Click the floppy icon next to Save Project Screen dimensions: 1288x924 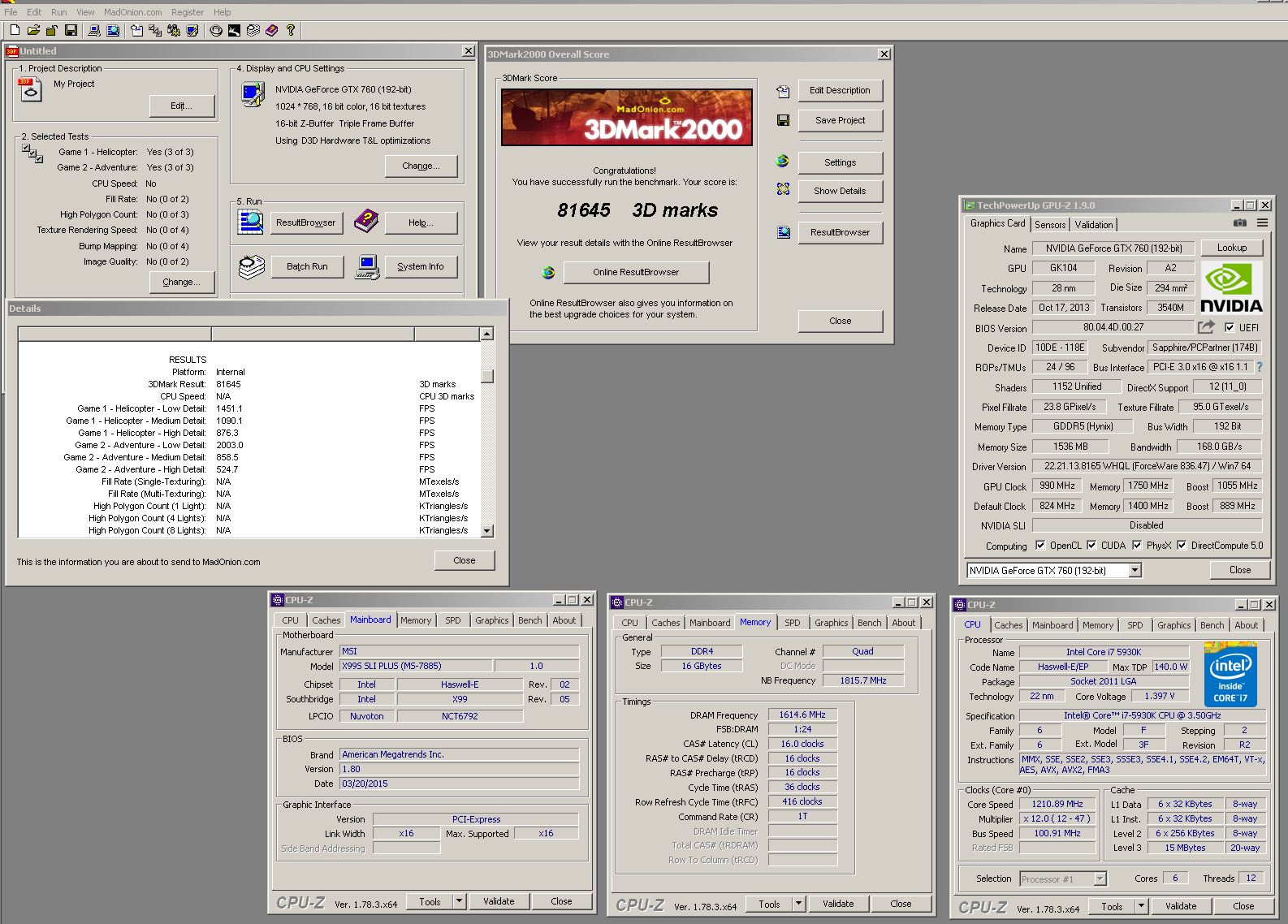[783, 120]
